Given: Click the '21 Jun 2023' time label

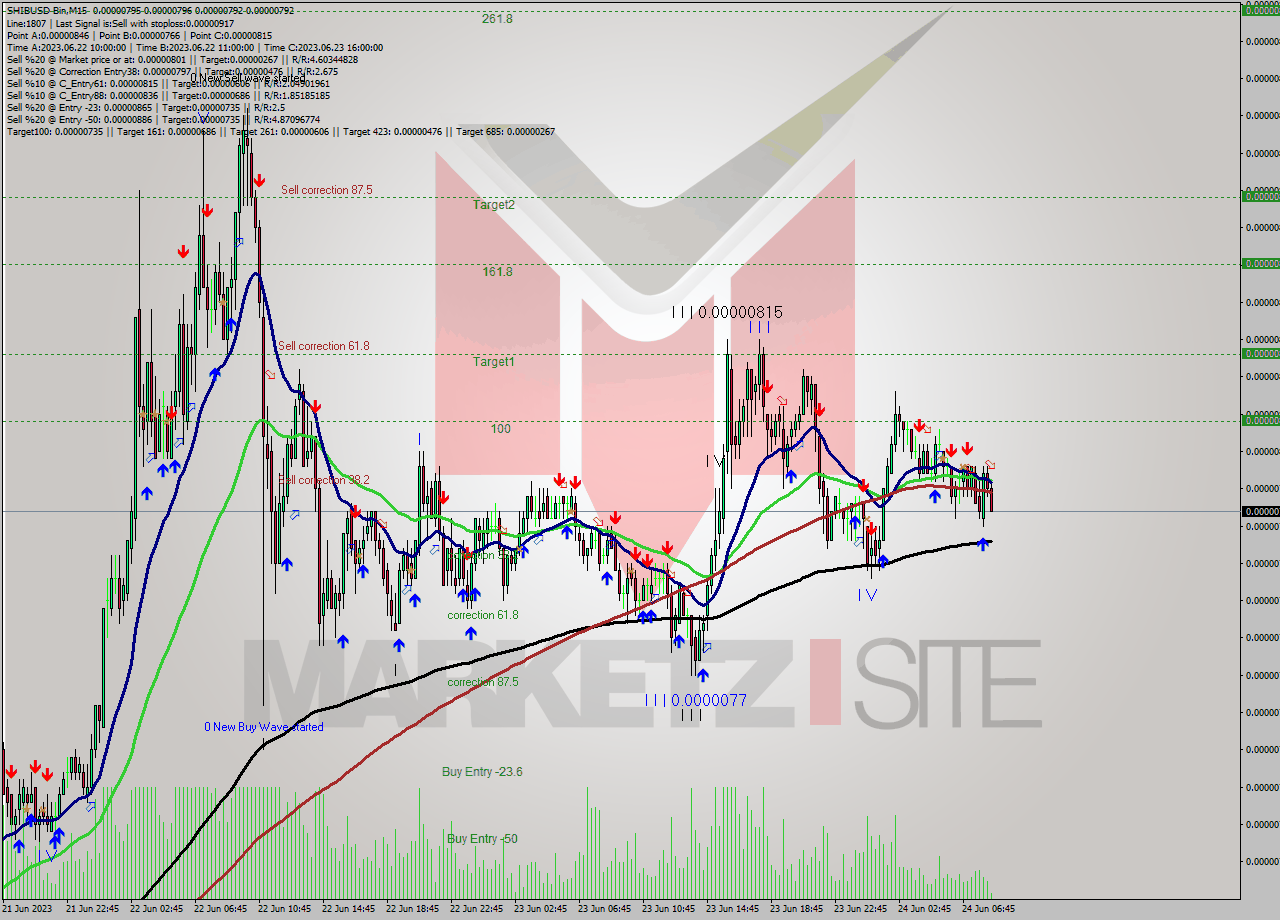Looking at the screenshot, I should click(26, 909).
